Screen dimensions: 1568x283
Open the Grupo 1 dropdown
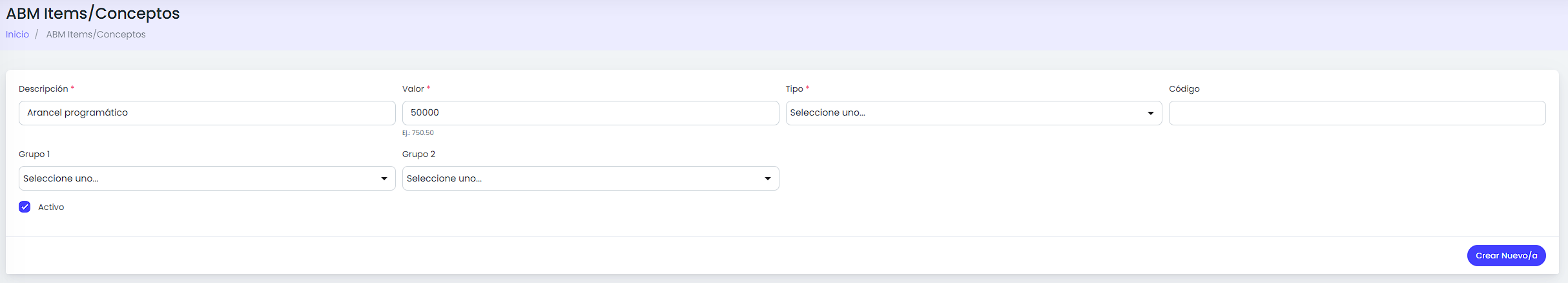(x=207, y=178)
